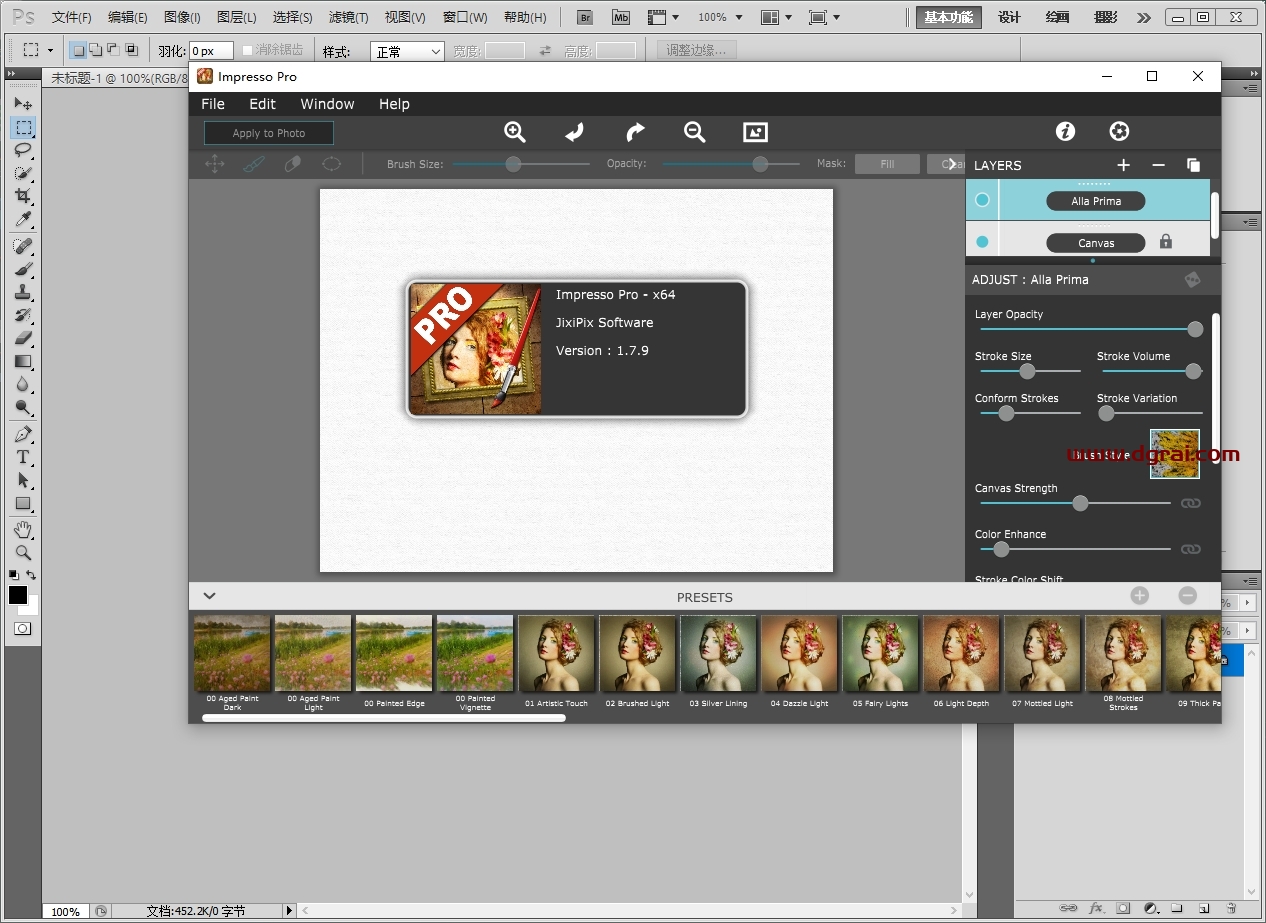The width and height of the screenshot is (1266, 923).
Task: Toggle link icon beside Color Enhance
Action: coord(1190,549)
